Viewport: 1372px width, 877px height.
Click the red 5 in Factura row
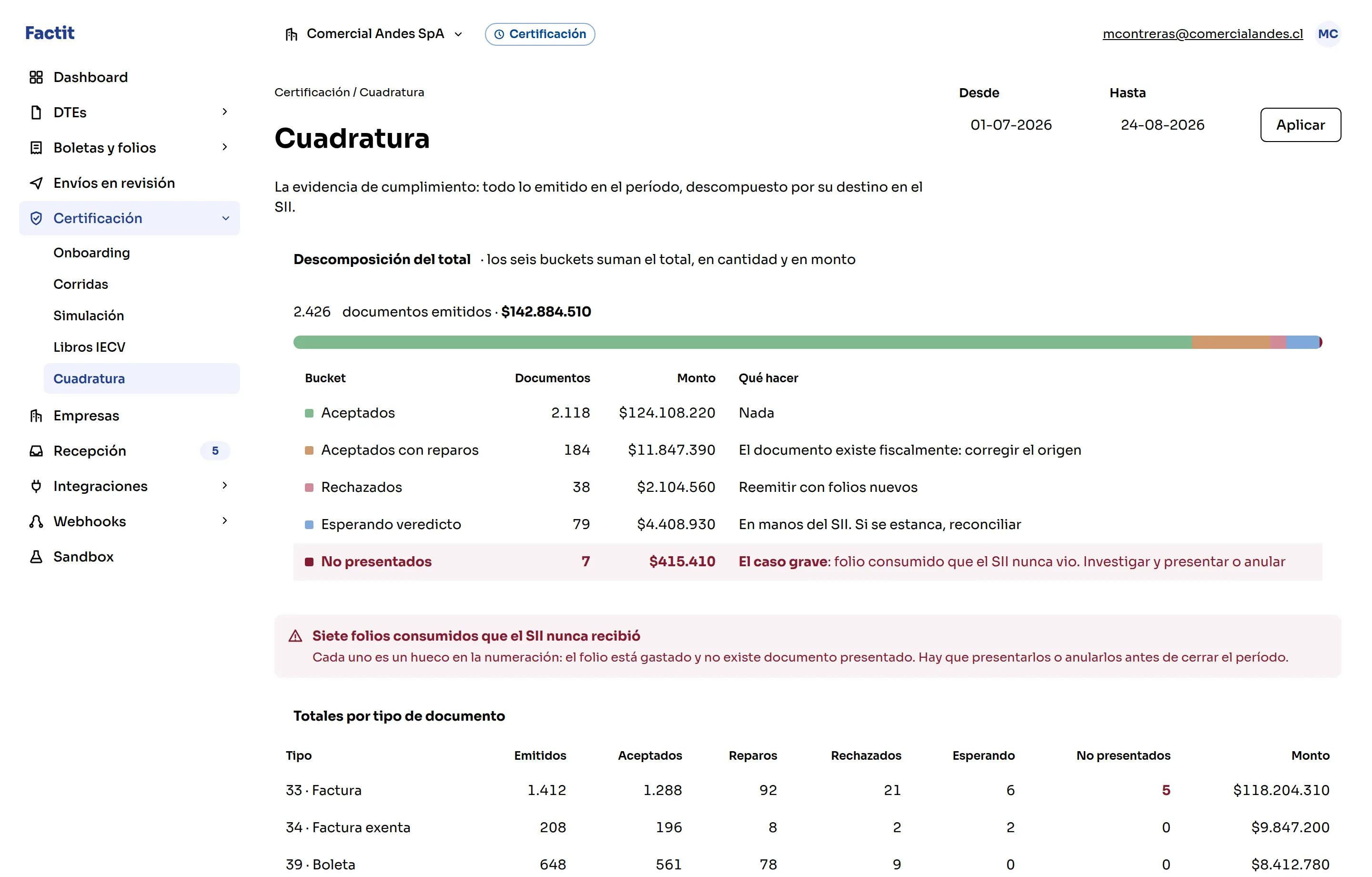point(1166,790)
